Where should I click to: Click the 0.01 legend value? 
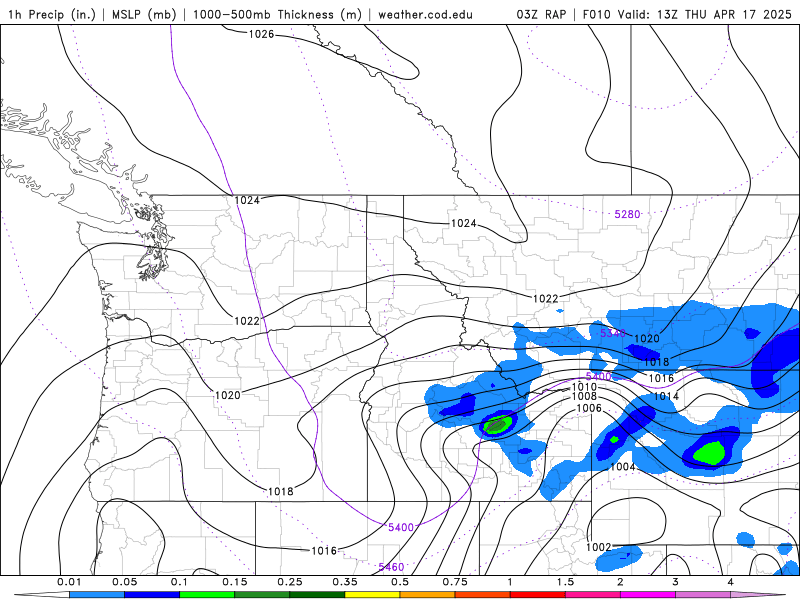pyautogui.click(x=69, y=582)
